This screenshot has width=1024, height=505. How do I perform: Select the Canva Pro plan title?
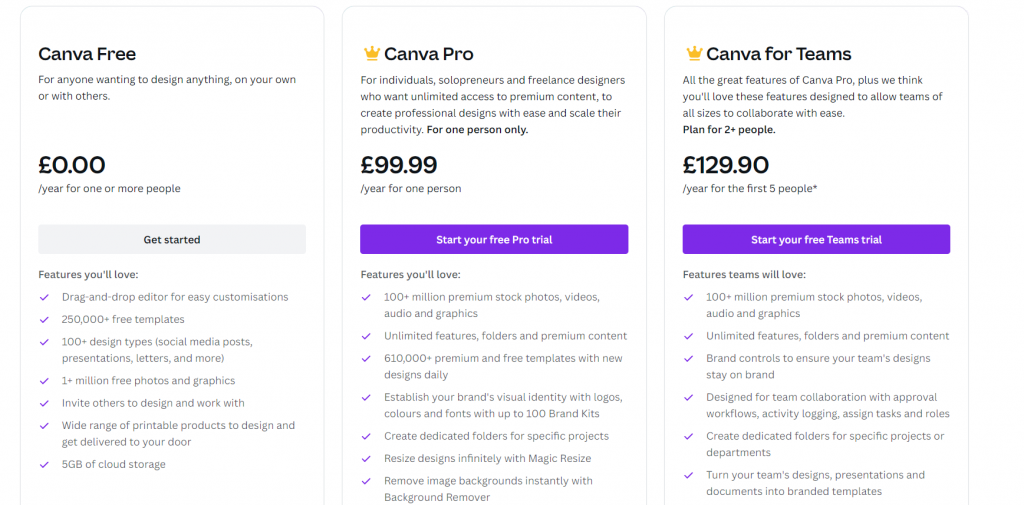(429, 54)
